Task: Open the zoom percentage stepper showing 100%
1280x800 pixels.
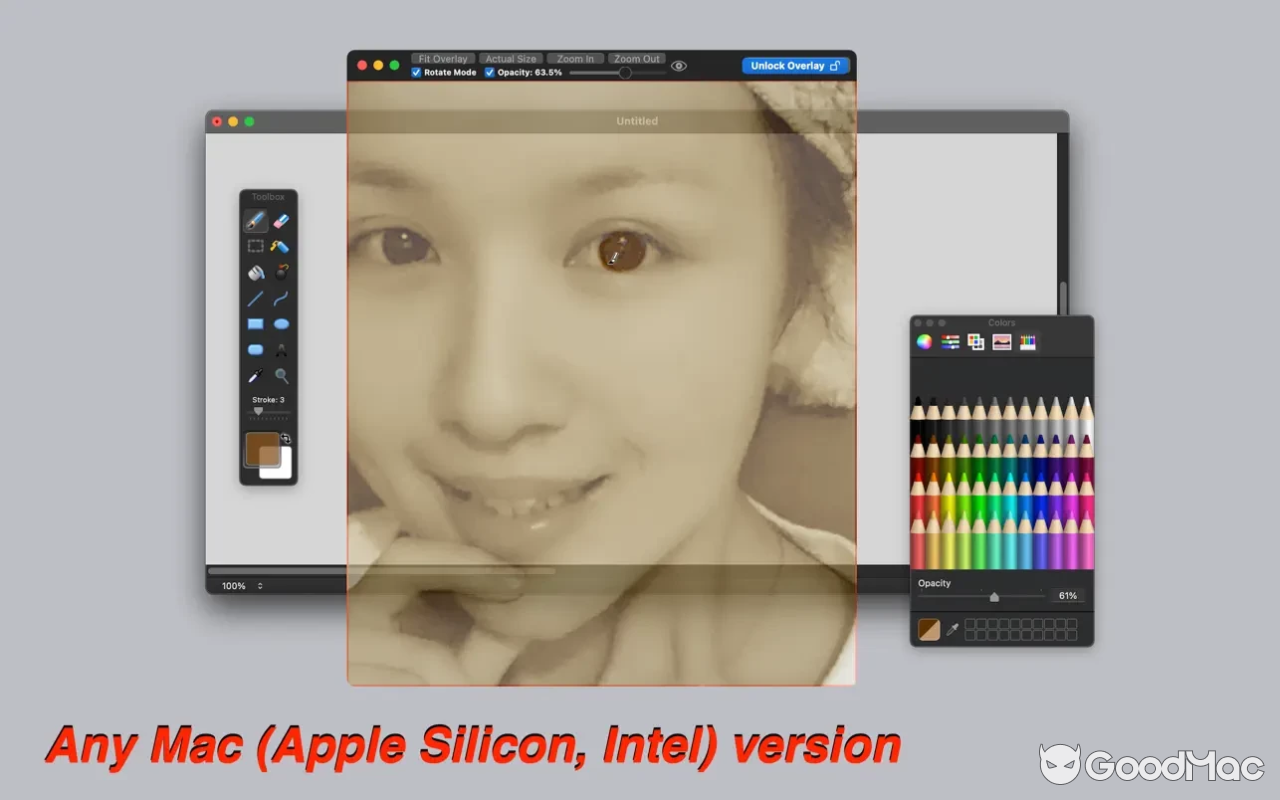Action: [258, 586]
